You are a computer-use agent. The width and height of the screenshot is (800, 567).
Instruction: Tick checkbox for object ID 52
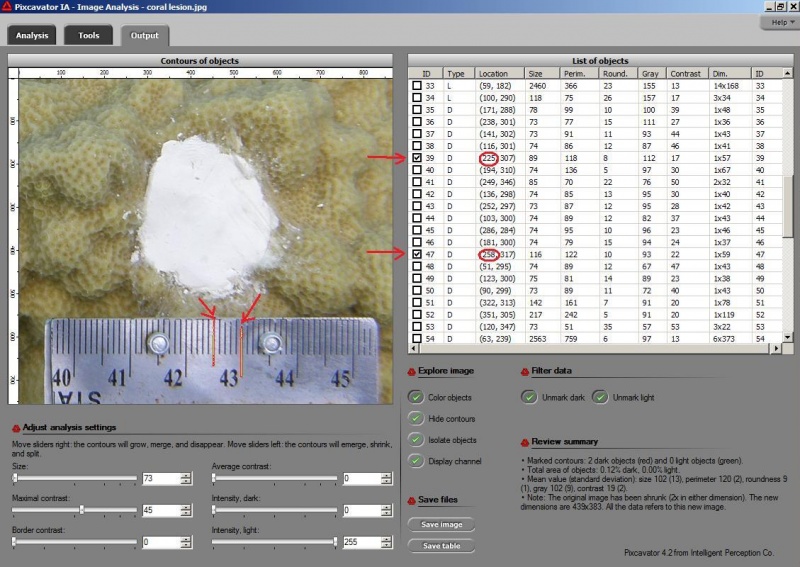tap(417, 314)
